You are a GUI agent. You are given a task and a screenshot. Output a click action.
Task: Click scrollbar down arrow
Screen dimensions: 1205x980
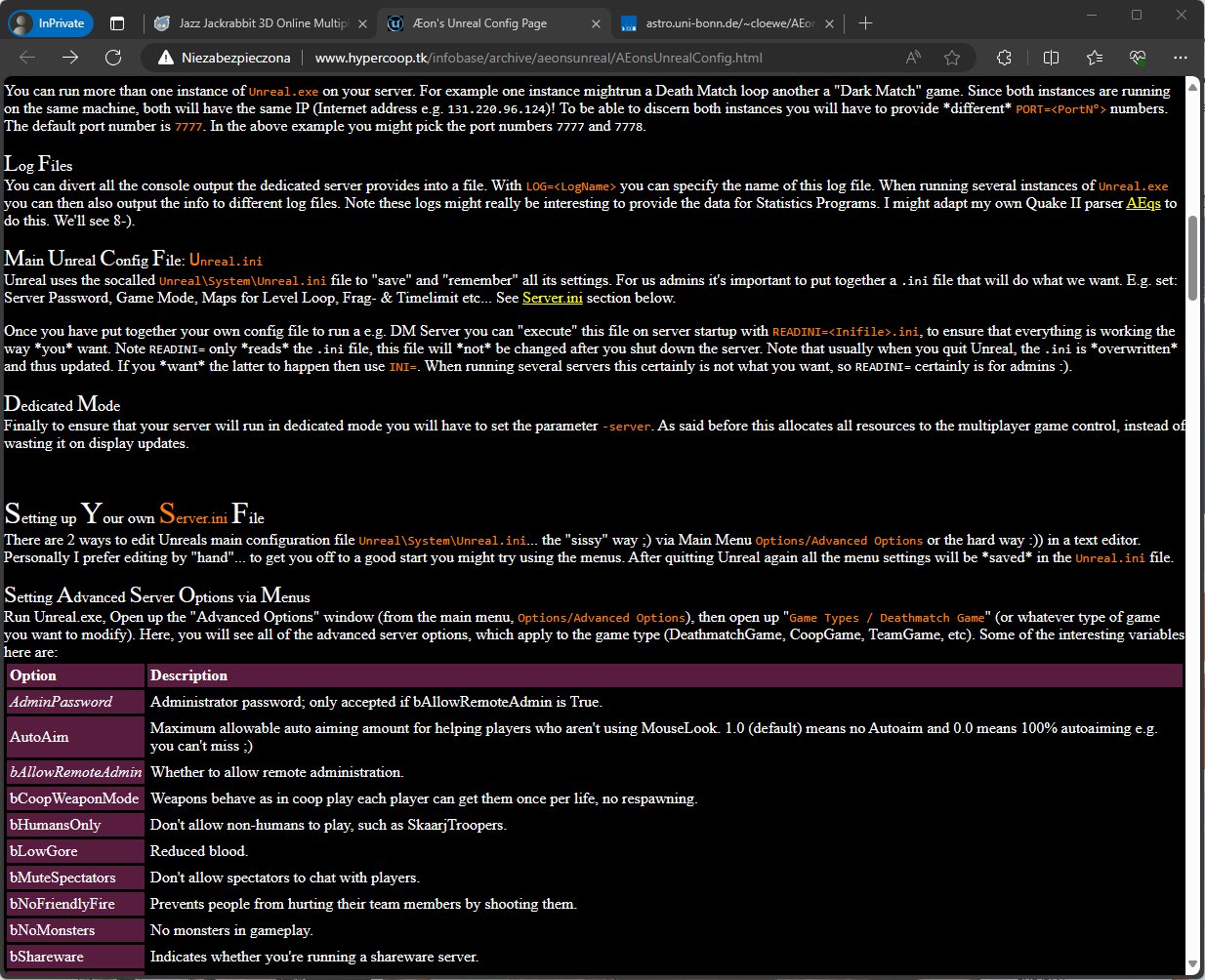click(x=1192, y=964)
